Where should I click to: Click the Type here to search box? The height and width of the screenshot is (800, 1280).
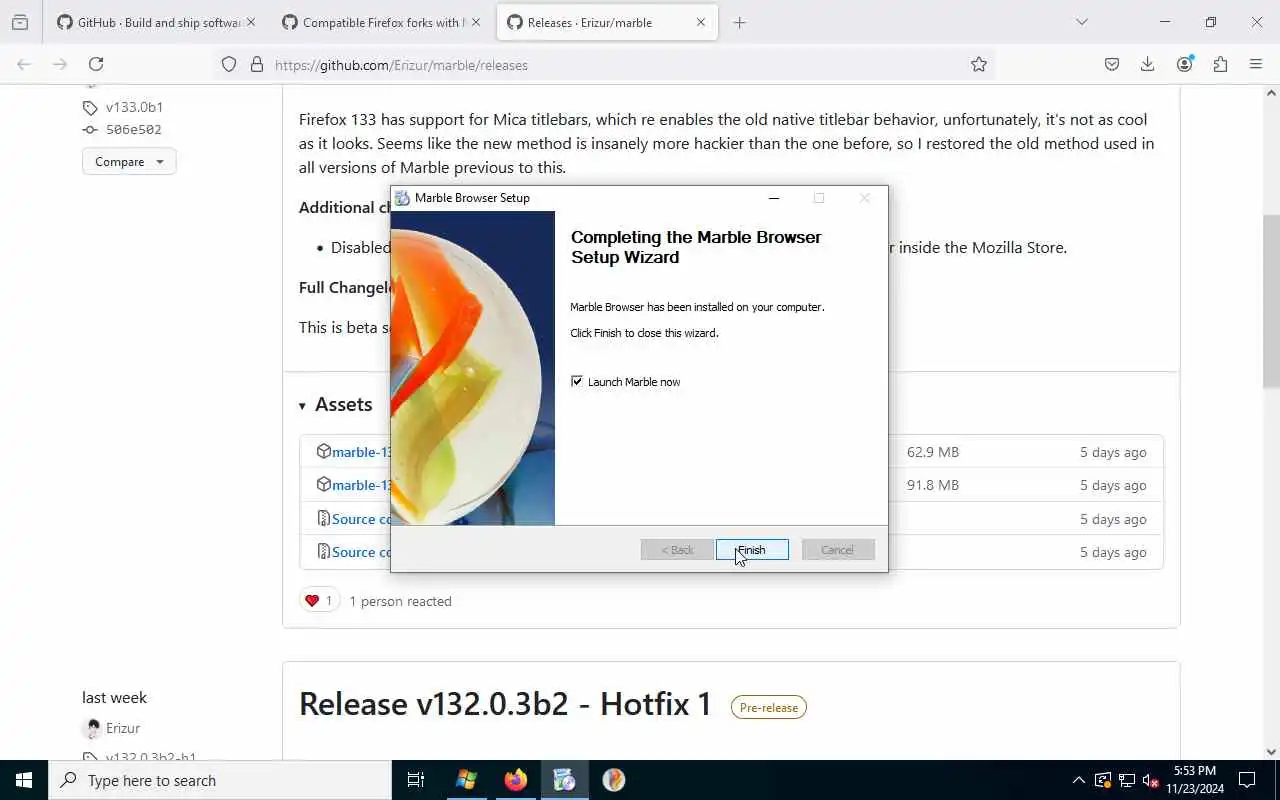[x=220, y=780]
